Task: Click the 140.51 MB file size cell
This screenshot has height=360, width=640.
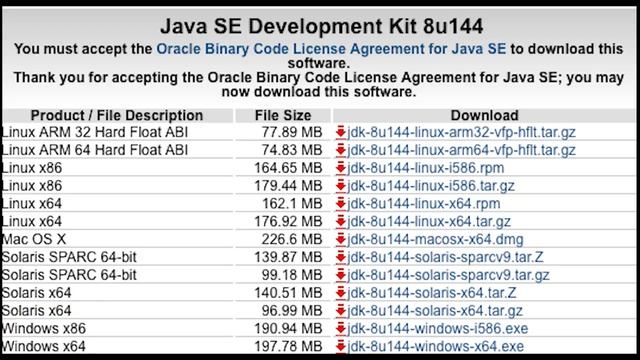Action: point(288,293)
